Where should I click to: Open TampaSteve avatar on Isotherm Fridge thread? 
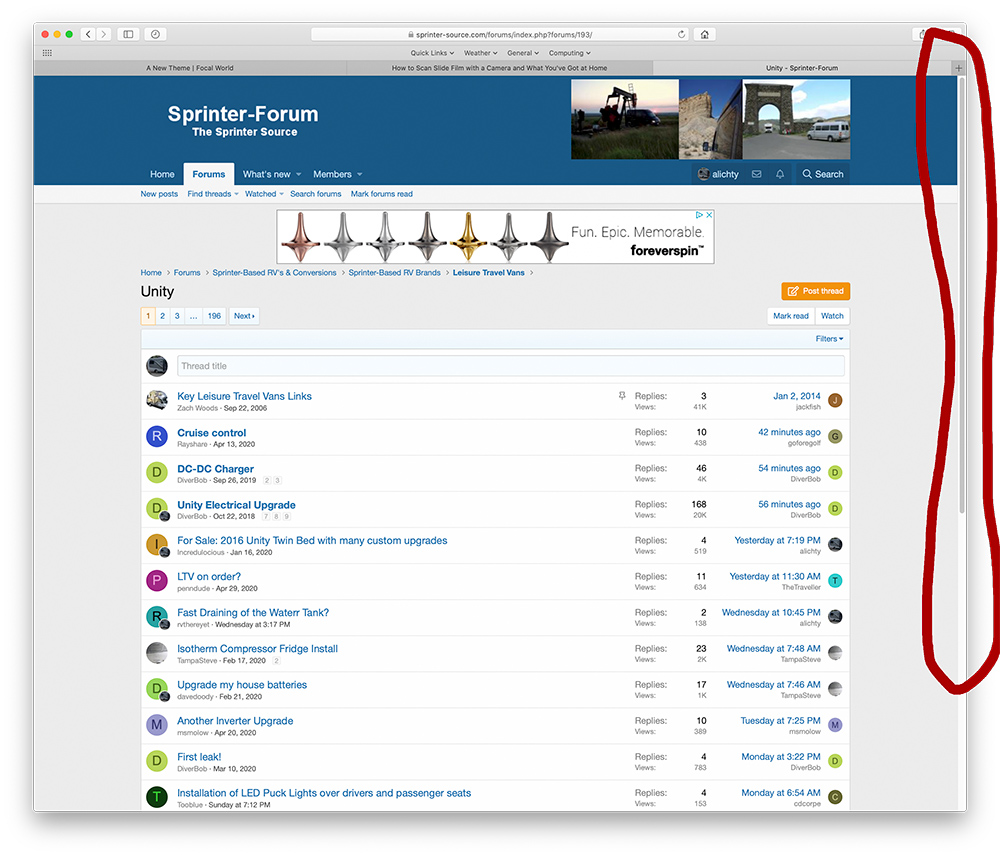[x=157, y=653]
